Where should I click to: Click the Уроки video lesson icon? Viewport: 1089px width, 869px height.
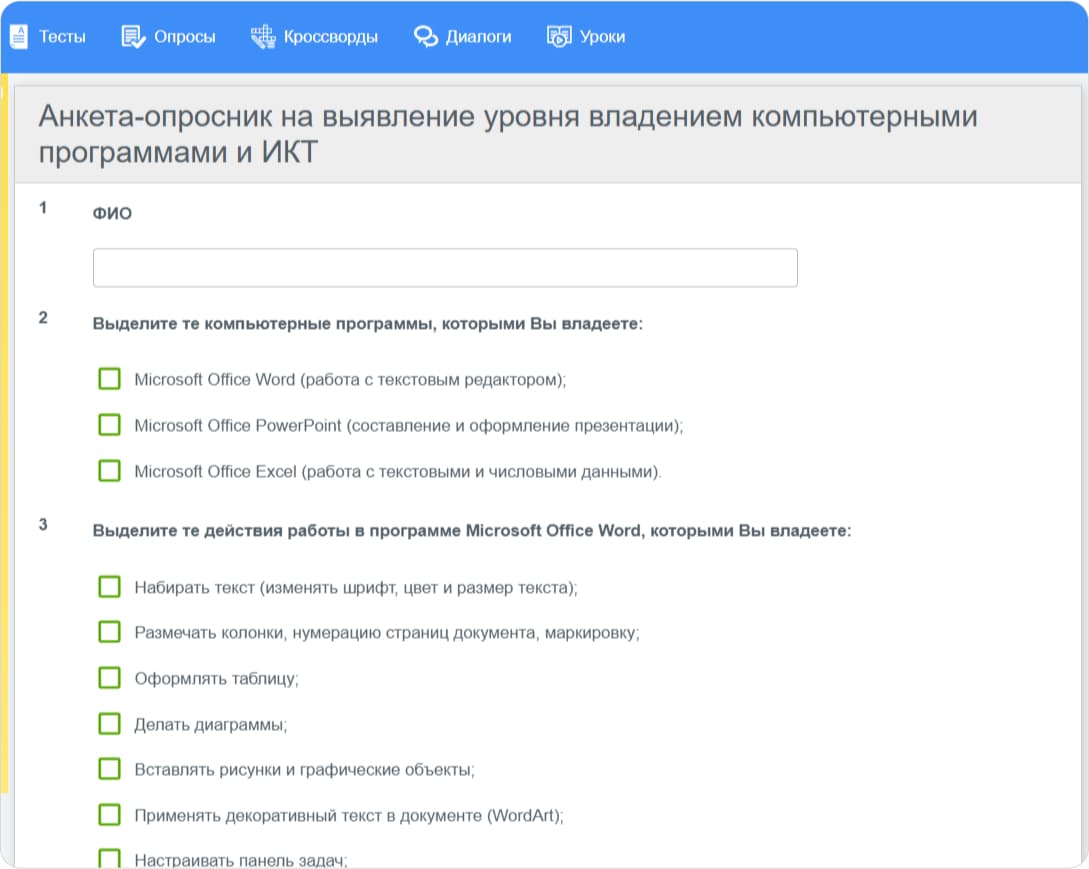(559, 35)
